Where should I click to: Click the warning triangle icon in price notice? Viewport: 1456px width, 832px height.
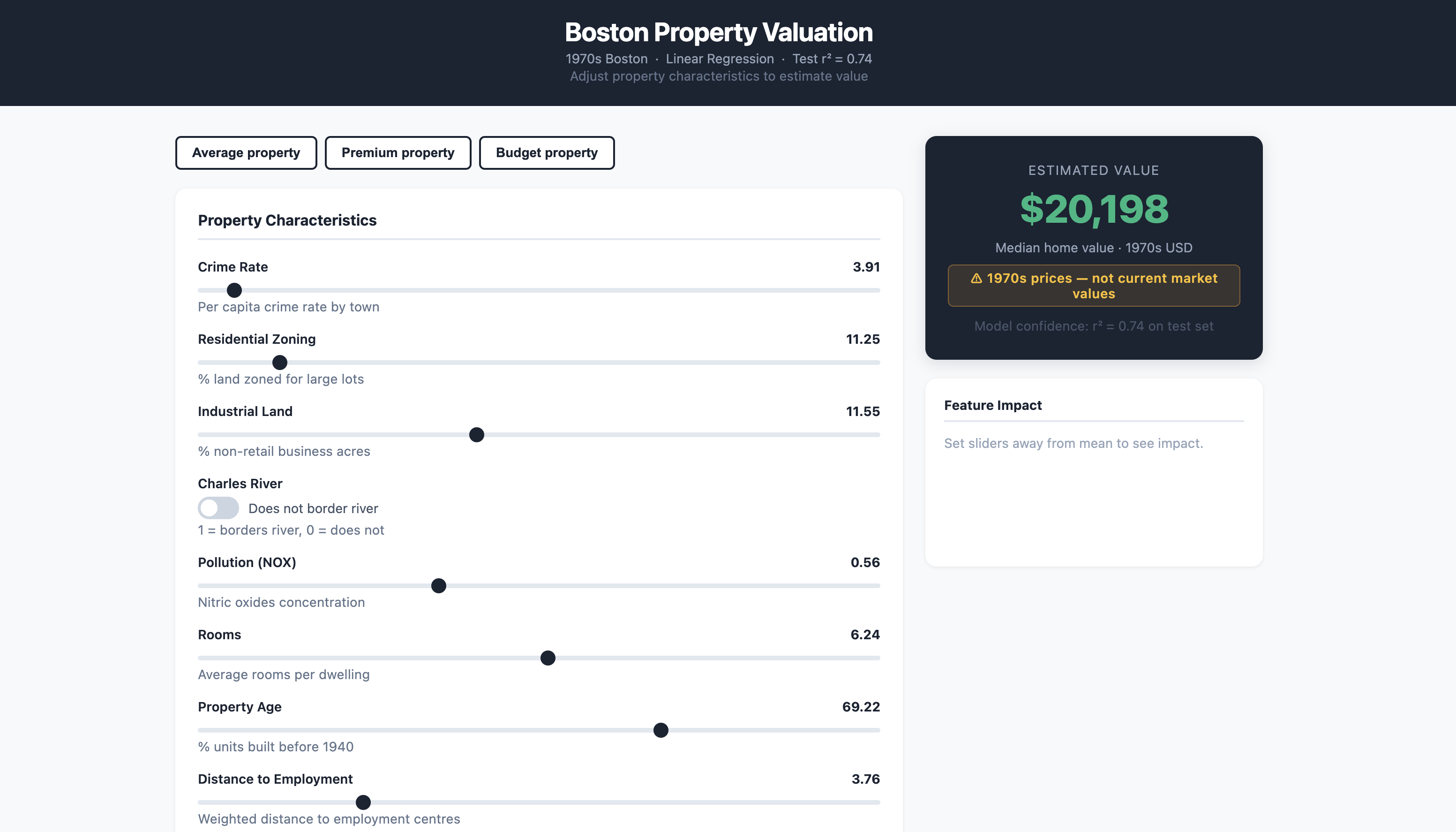pyautogui.click(x=976, y=278)
